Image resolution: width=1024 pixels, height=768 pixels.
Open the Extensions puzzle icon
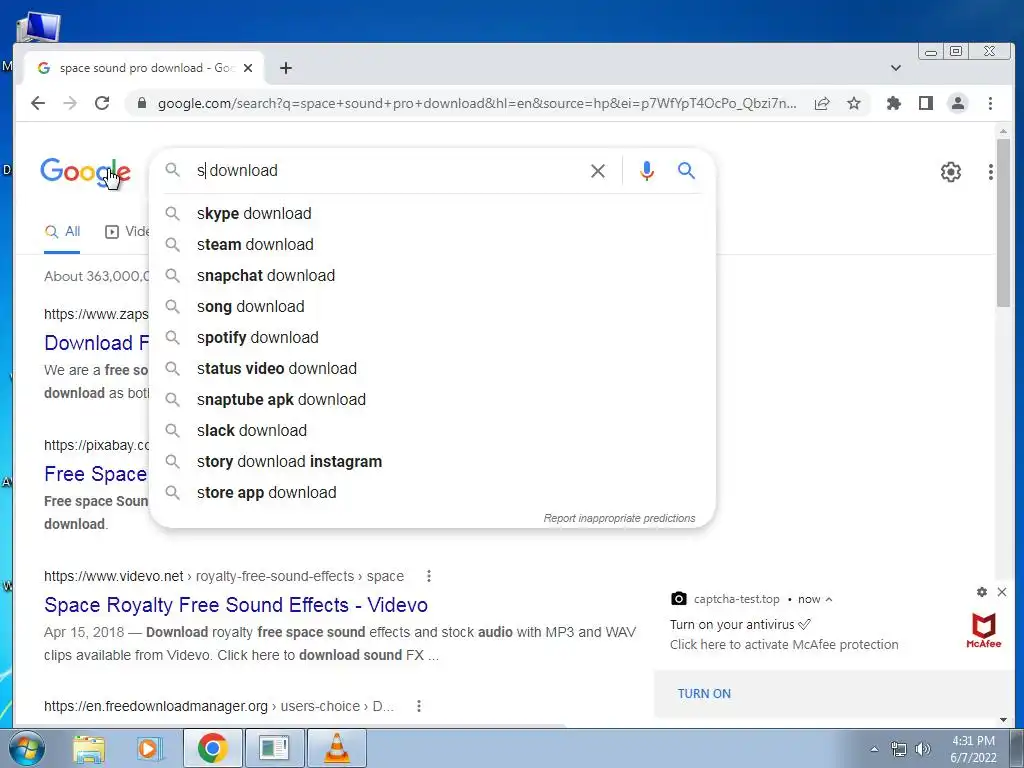coord(893,103)
